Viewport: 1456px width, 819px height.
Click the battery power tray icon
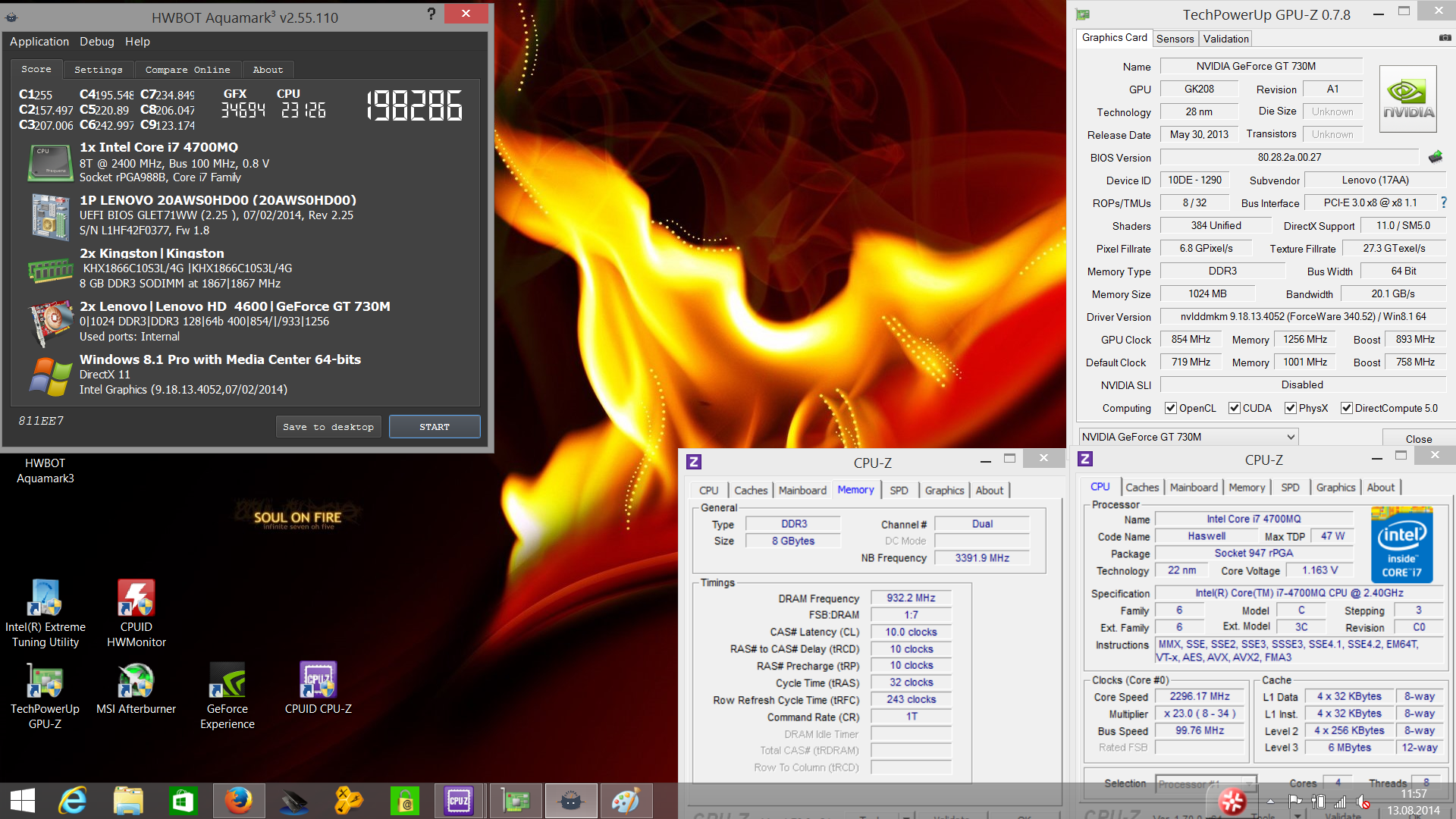(1318, 802)
